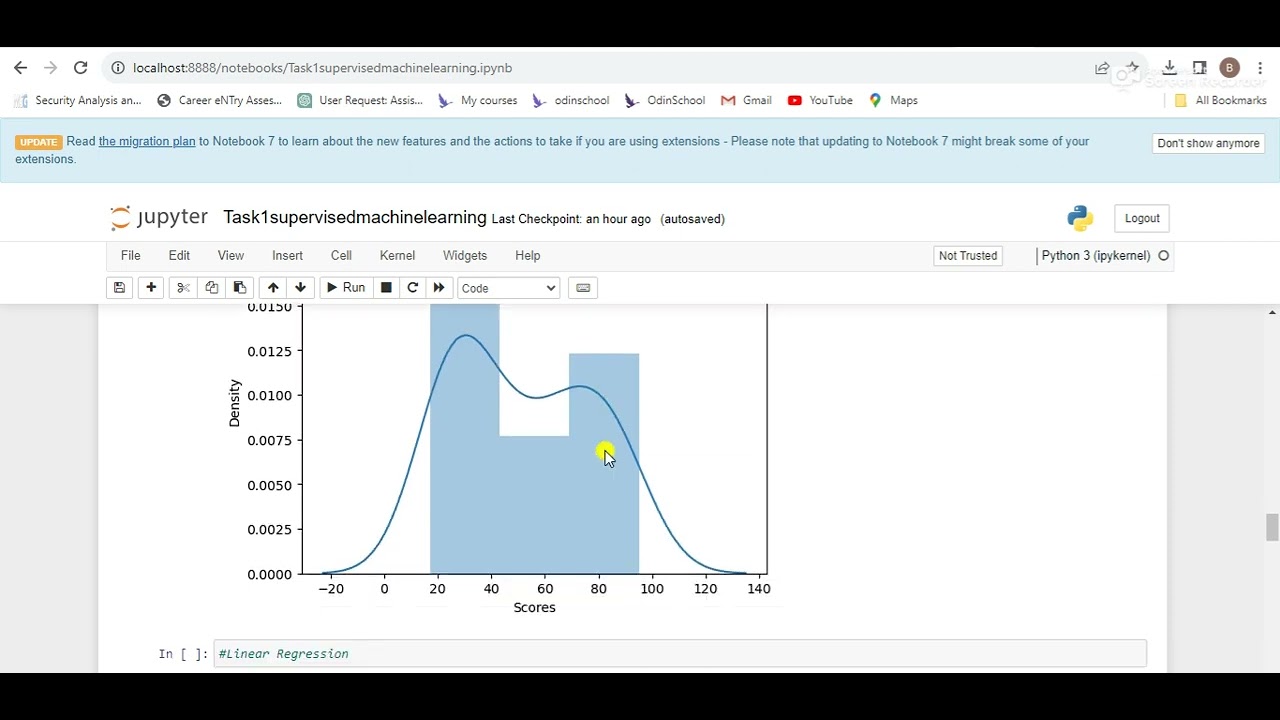Go back with browser back arrow
The width and height of the screenshot is (1280, 720).
21,68
